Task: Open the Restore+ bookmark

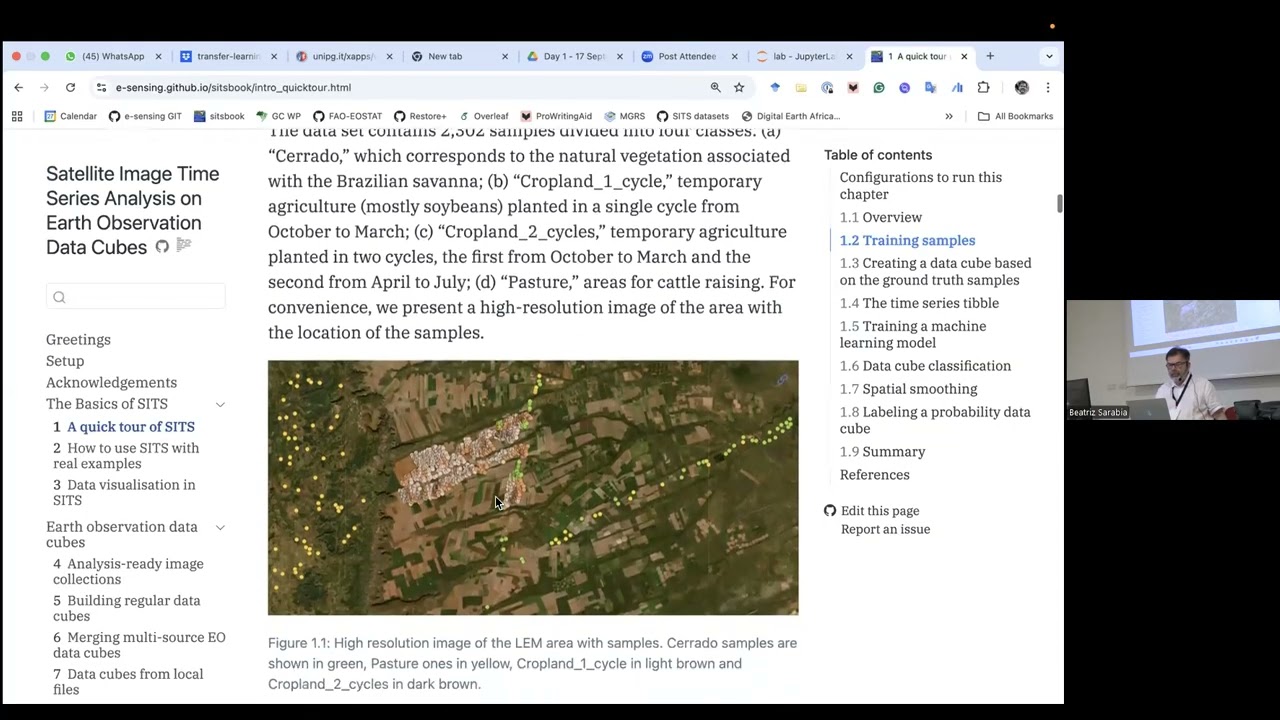Action: pos(420,116)
